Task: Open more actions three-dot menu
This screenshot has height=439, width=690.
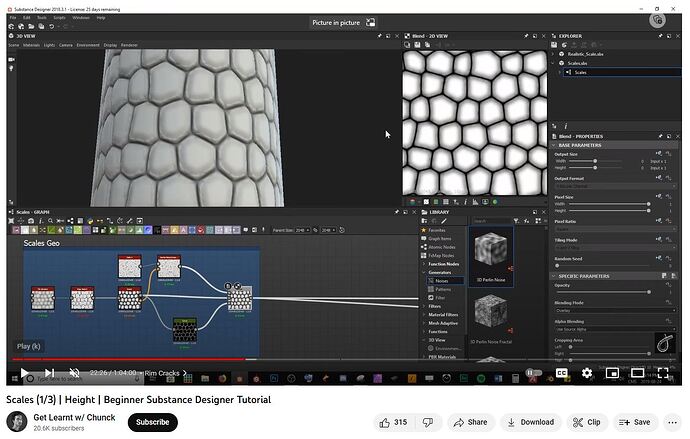Action: pyautogui.click(x=672, y=422)
